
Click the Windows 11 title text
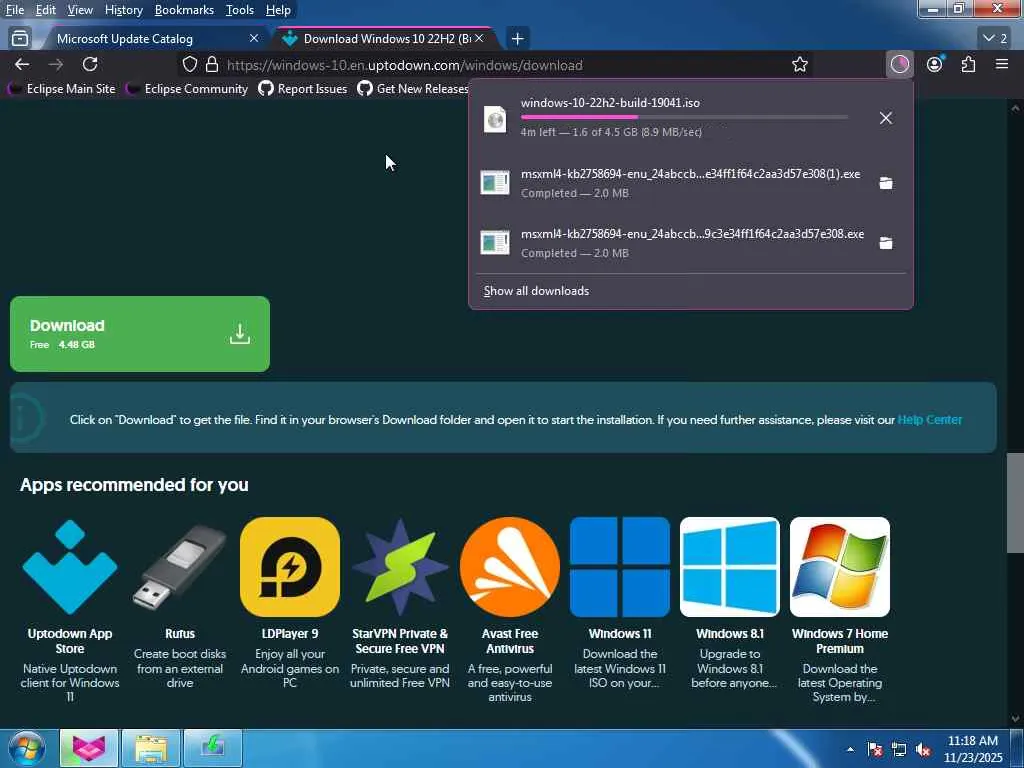point(620,633)
